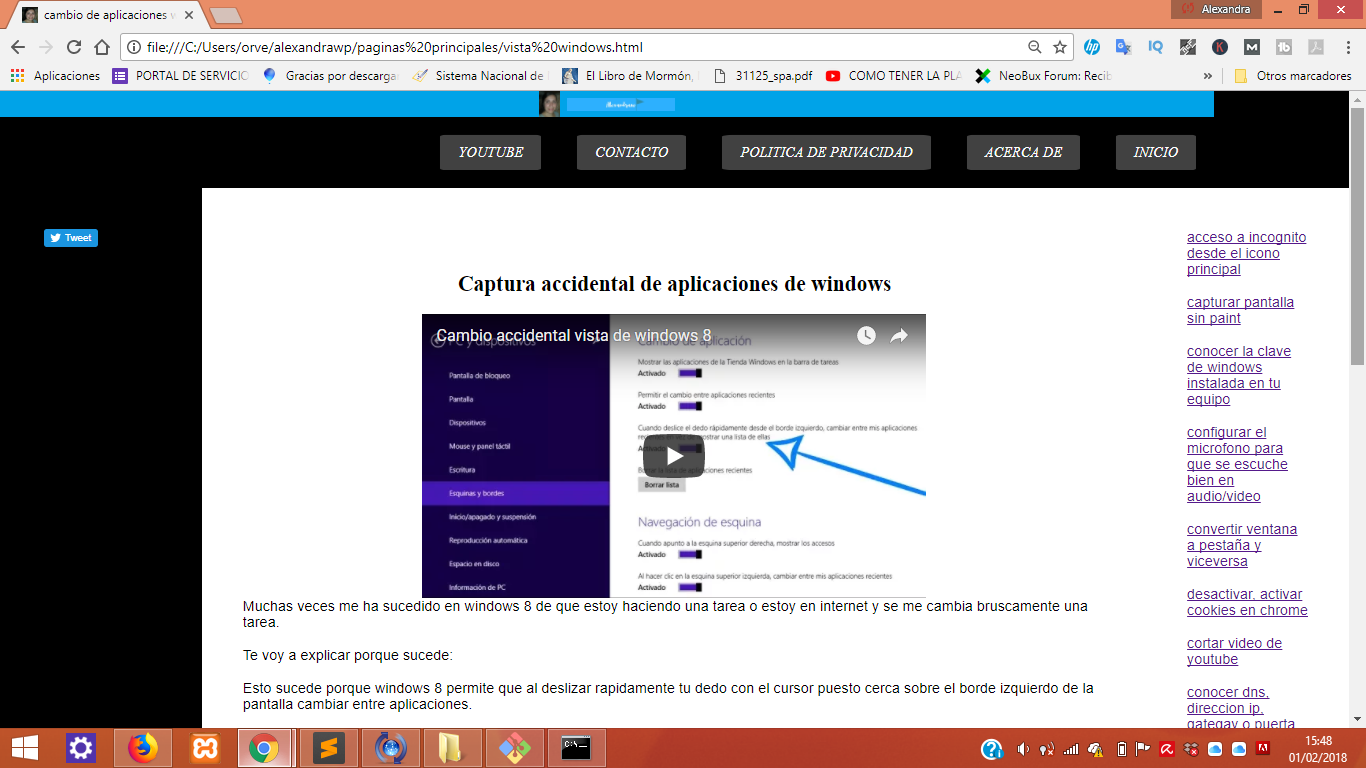Open 'Sistema Nacional de' bookmark
The width and height of the screenshot is (1366, 768).
480,75
